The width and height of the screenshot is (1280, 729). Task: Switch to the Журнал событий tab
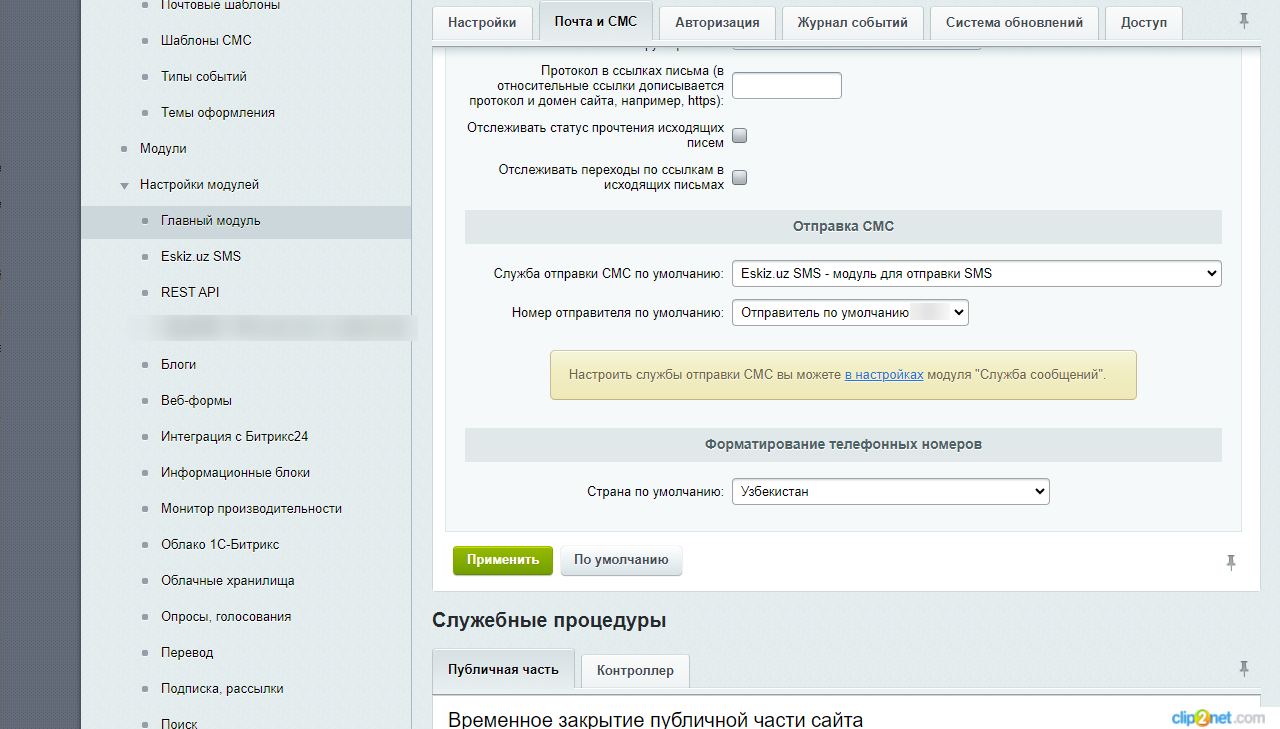[x=852, y=22]
